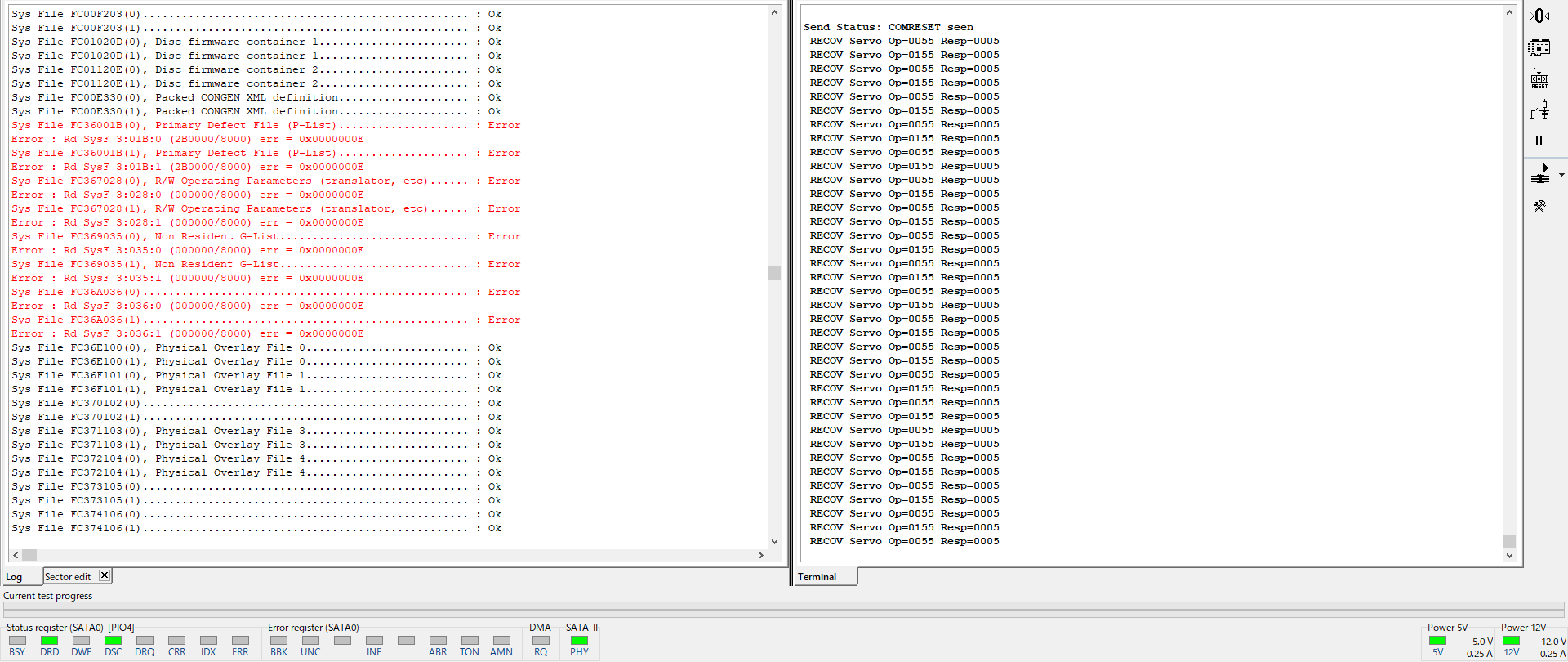Click the BSY status register label
The height and width of the screenshot is (662, 1568).
[x=17, y=652]
